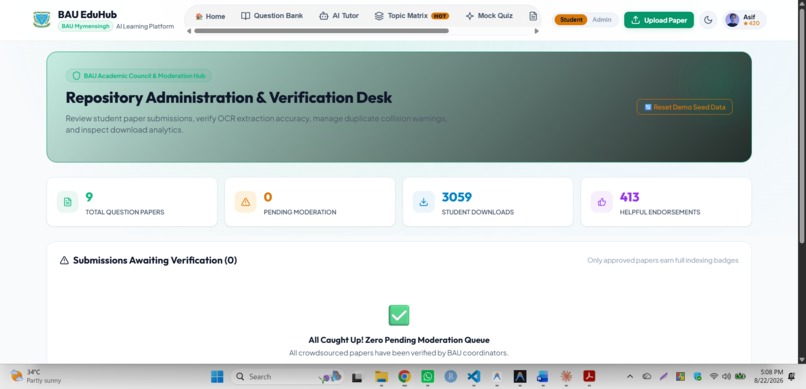
Task: Click the 9 total question papers value
Action: point(89,197)
